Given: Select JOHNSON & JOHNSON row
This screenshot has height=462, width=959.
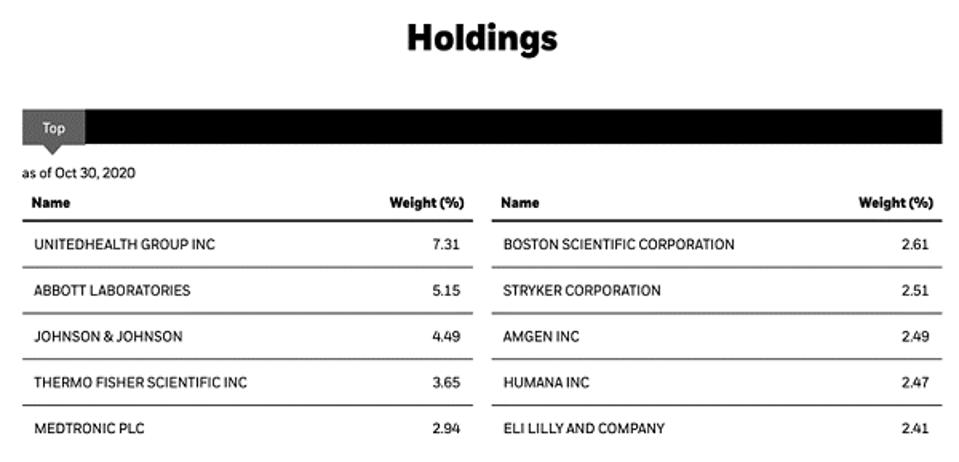Looking at the screenshot, I should click(x=248, y=336).
